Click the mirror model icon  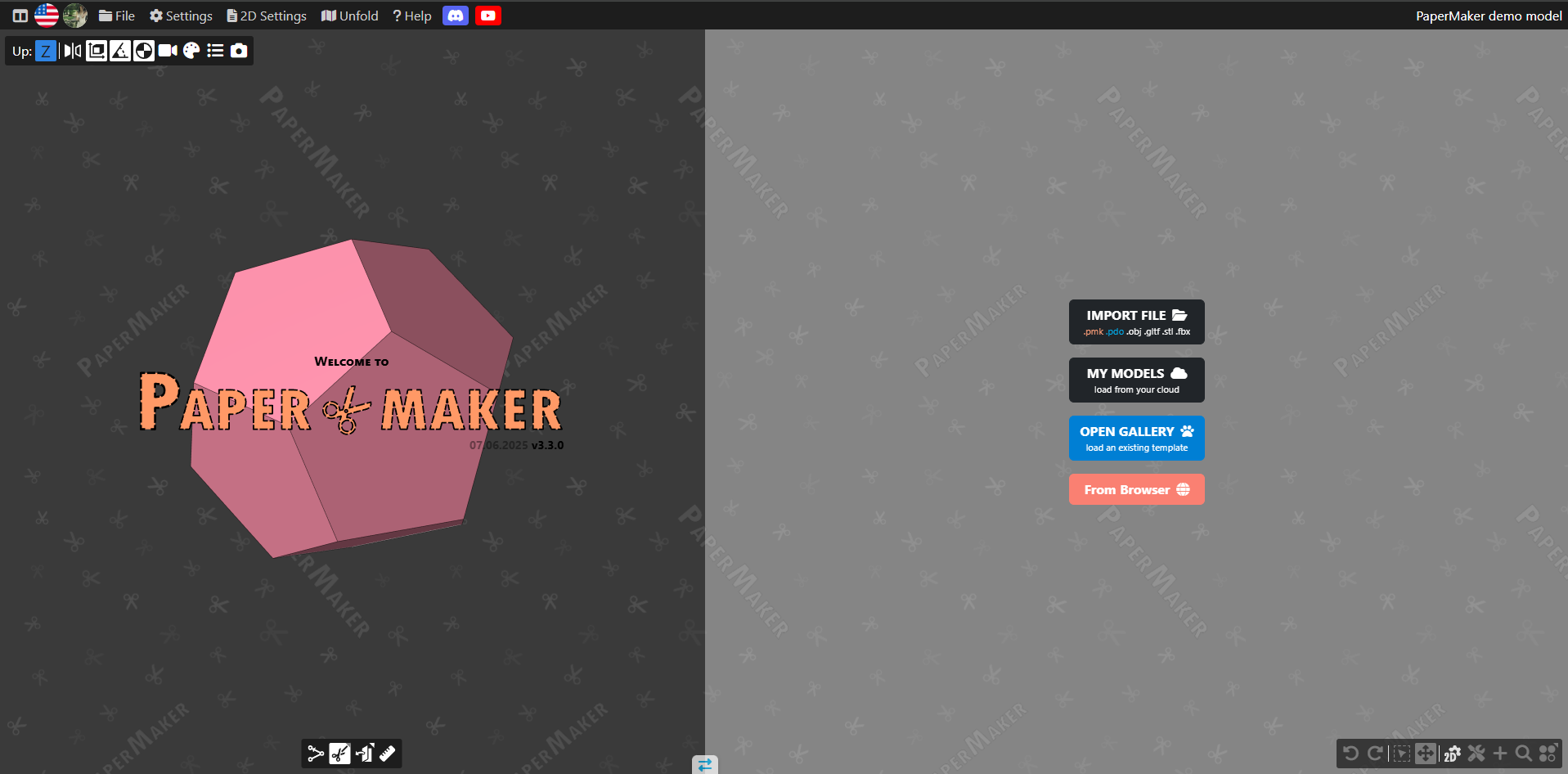point(73,51)
